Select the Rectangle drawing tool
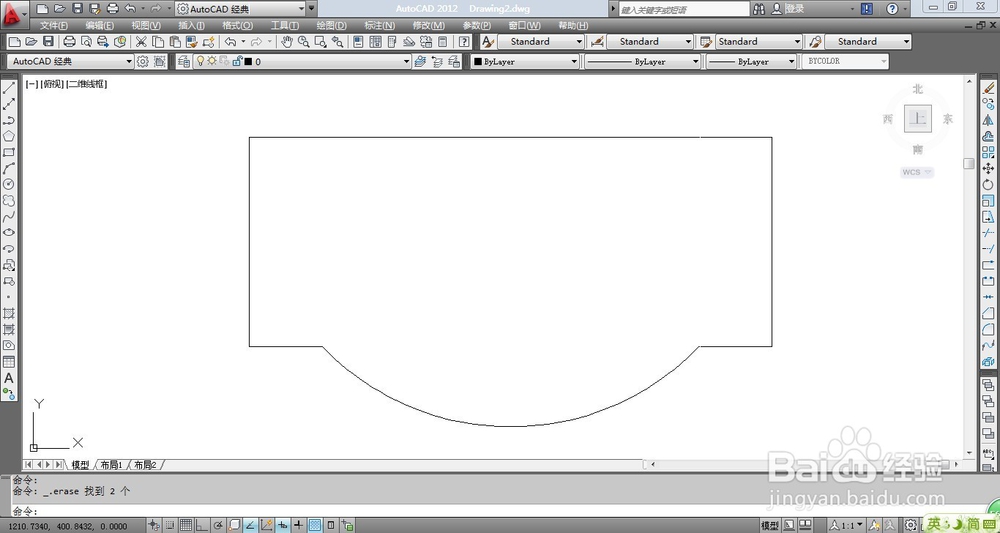Screen dimensions: 1000x533 tap(9, 152)
